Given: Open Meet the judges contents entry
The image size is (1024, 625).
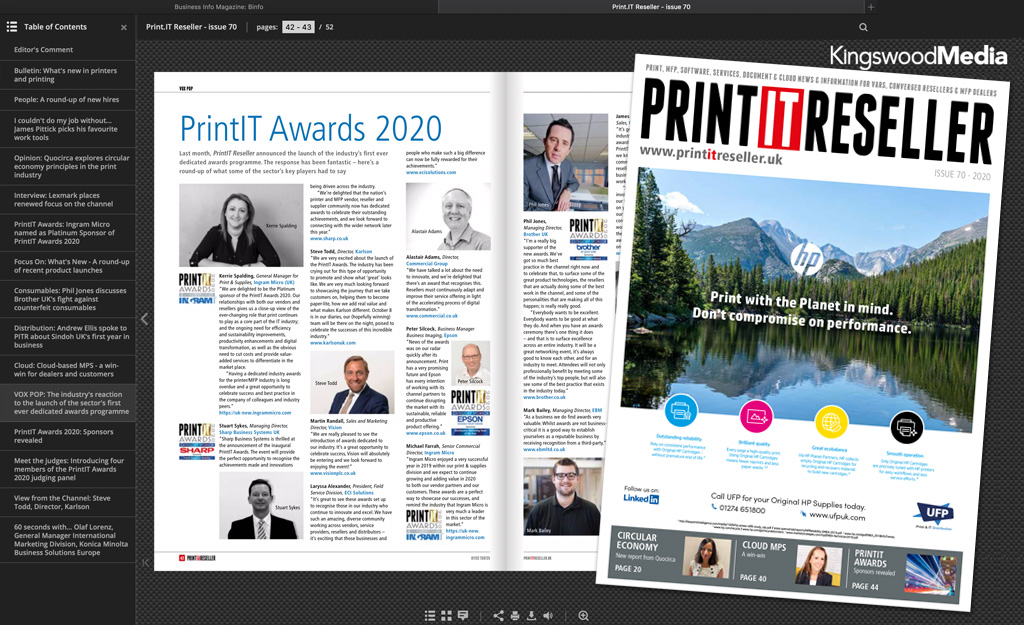Looking at the screenshot, I should [x=68, y=469].
